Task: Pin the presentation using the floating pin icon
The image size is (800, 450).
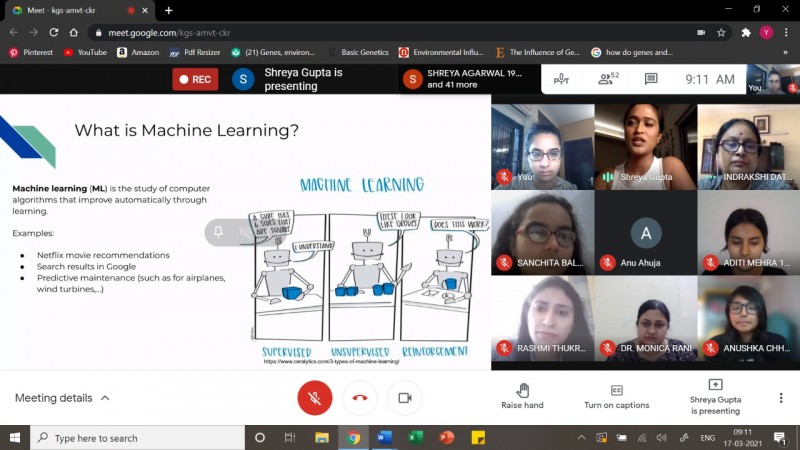Action: 218,232
